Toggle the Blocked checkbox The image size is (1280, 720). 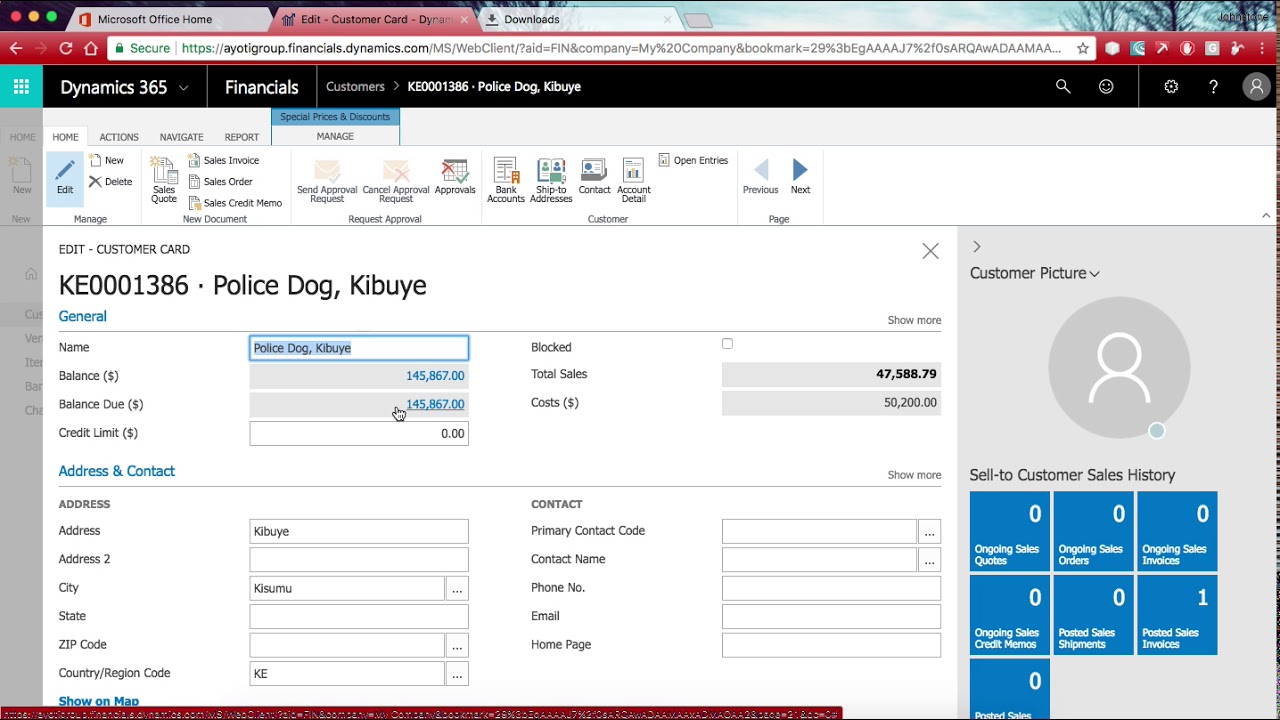(727, 344)
